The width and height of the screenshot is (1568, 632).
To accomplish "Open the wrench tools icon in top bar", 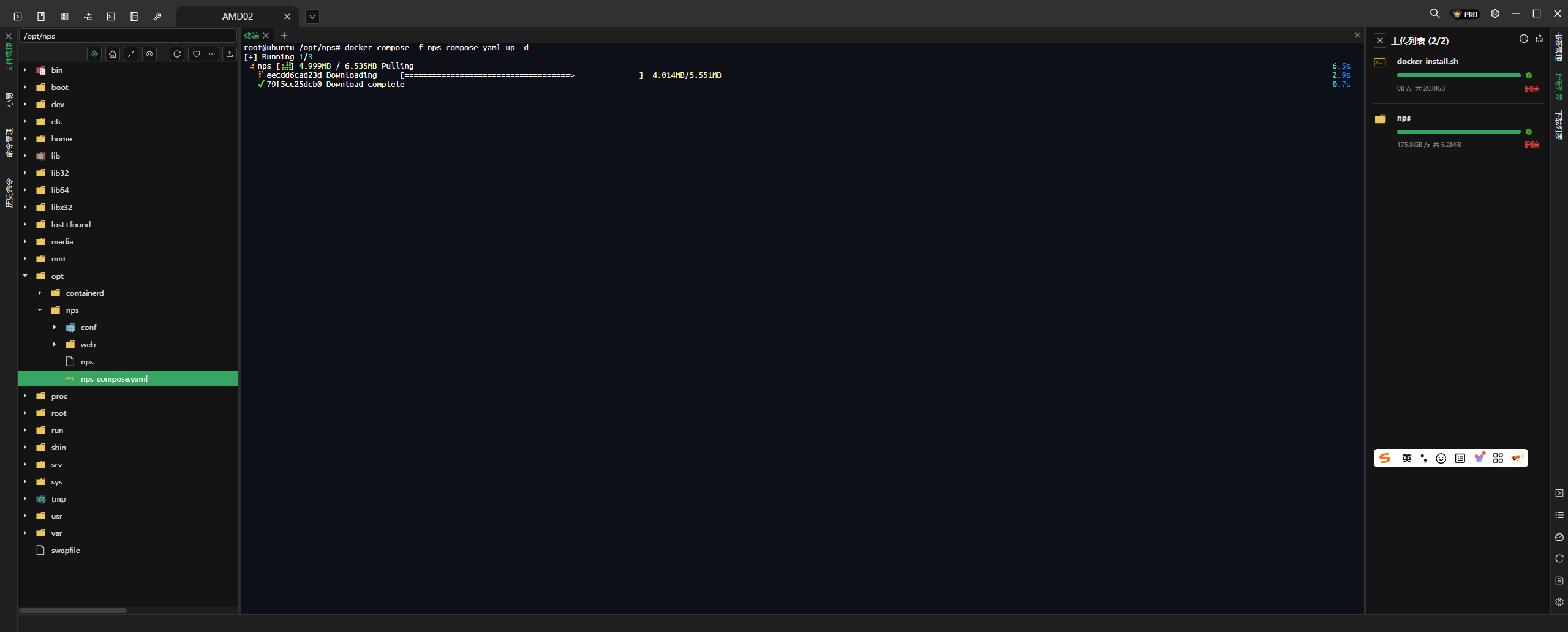I will pyautogui.click(x=157, y=17).
